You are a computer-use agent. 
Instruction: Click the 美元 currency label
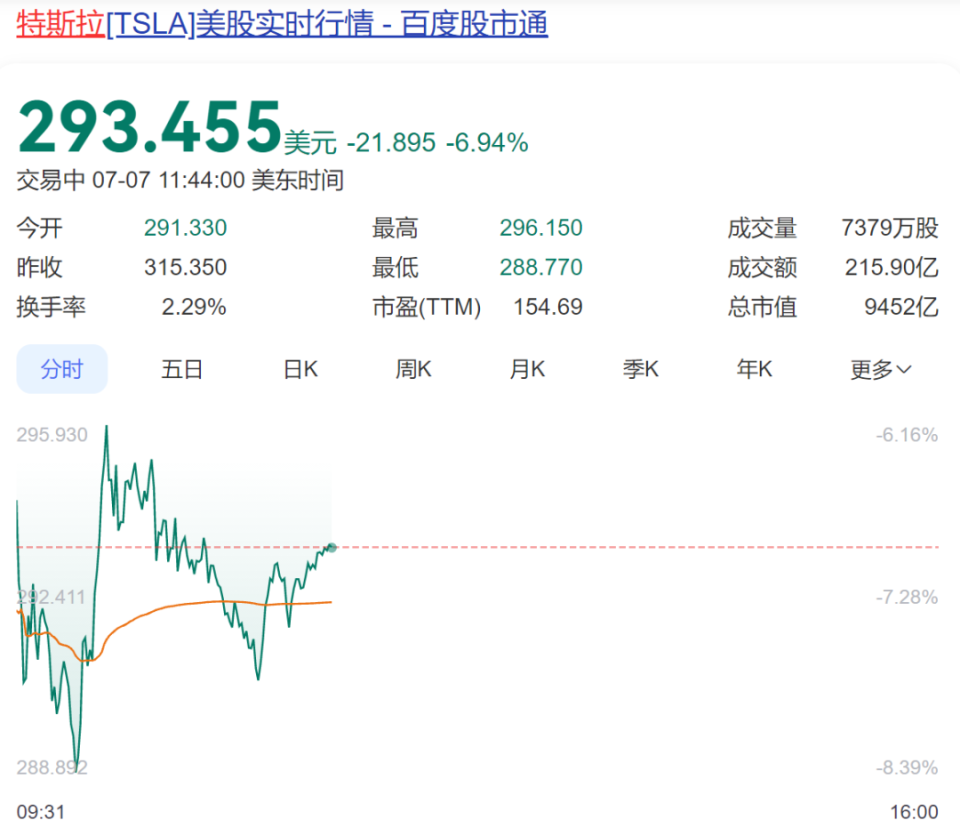pos(310,143)
